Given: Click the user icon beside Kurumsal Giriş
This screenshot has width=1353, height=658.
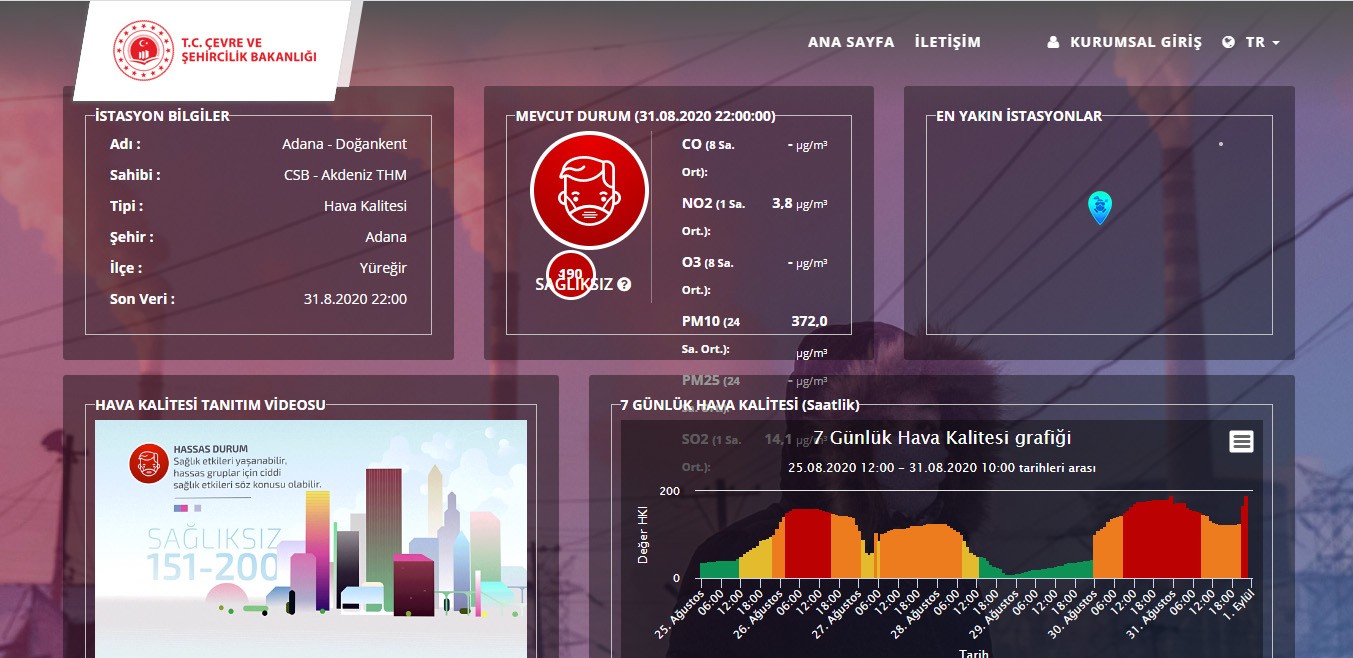Looking at the screenshot, I should [1053, 43].
